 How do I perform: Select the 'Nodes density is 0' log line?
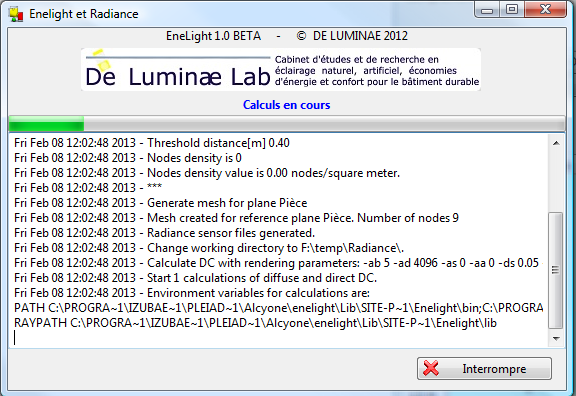coord(128,158)
